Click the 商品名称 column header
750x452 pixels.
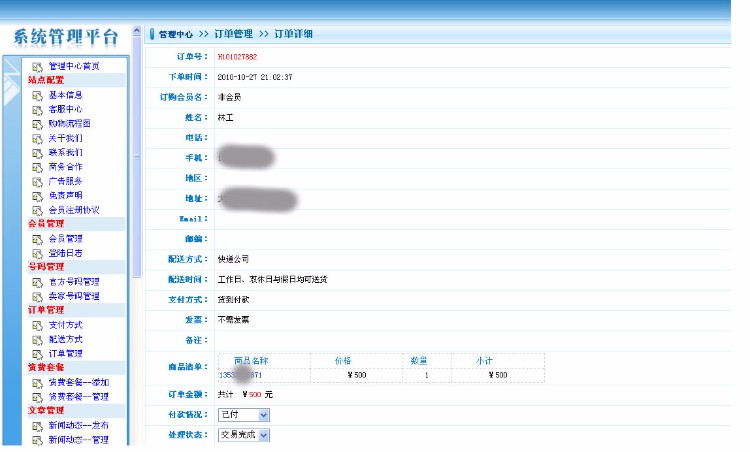pyautogui.click(x=251, y=361)
